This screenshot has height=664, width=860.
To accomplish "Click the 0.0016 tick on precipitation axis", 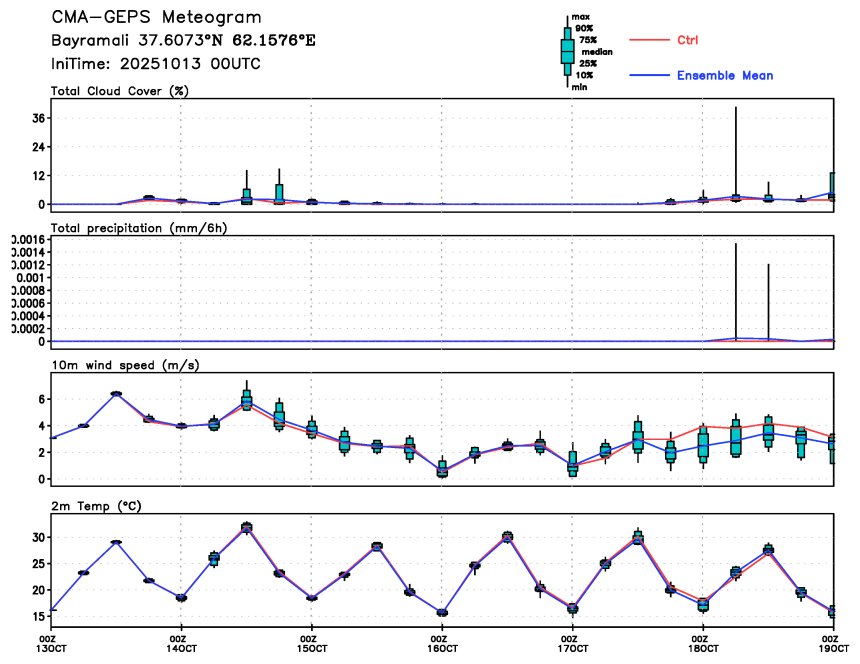I will pos(27,240).
